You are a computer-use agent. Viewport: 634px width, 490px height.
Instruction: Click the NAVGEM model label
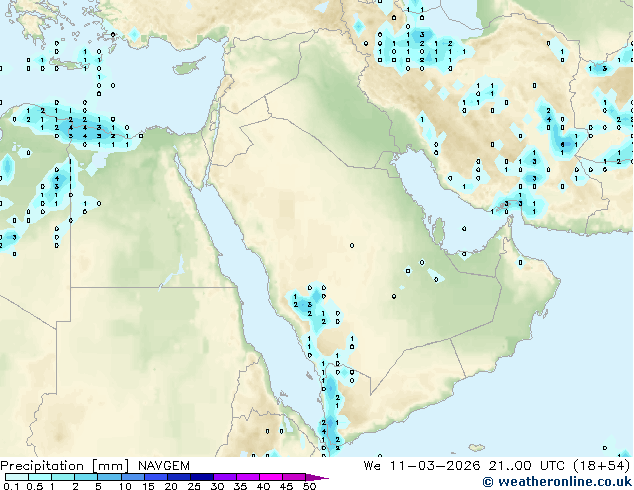click(x=164, y=466)
